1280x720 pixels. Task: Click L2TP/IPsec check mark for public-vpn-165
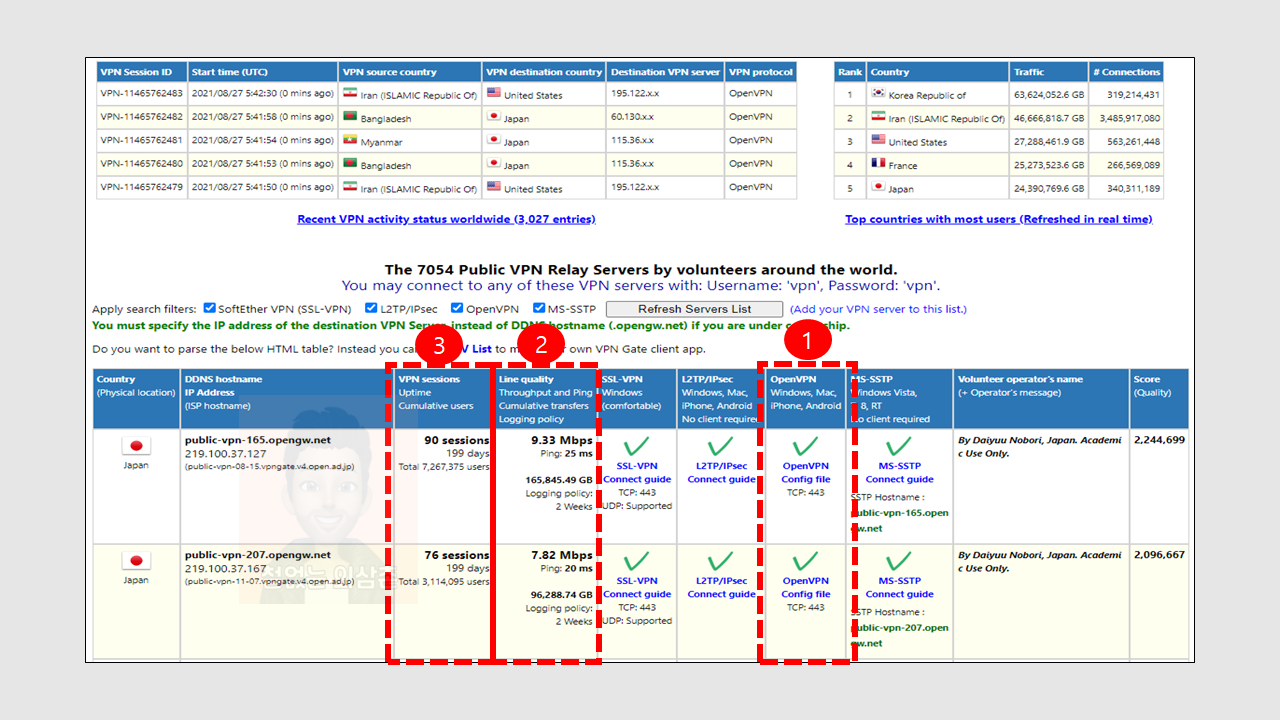pos(721,447)
